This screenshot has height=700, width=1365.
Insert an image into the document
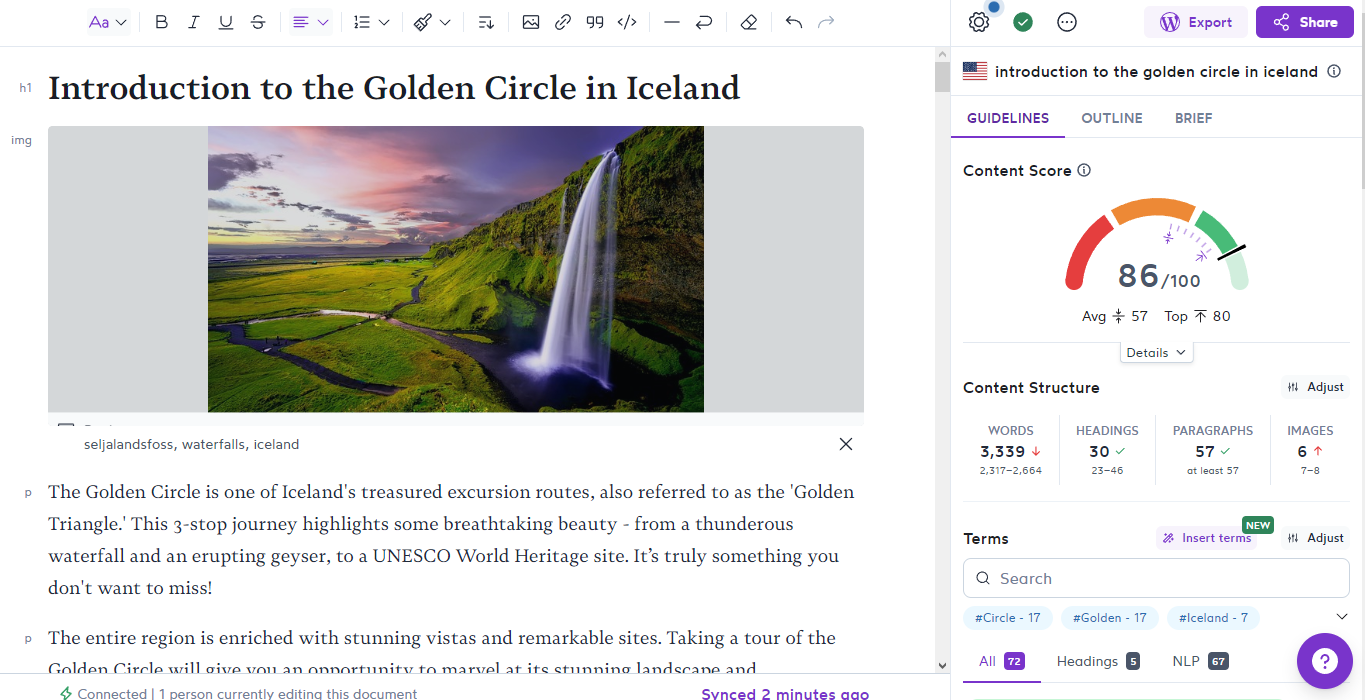tap(531, 21)
